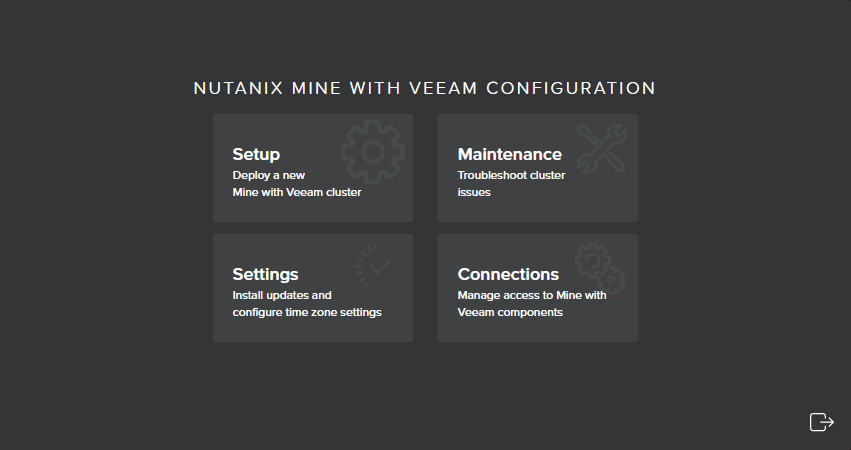This screenshot has width=851, height=450.
Task: Click the Nutanix Mine with Veeam Configuration title
Action: point(425,88)
